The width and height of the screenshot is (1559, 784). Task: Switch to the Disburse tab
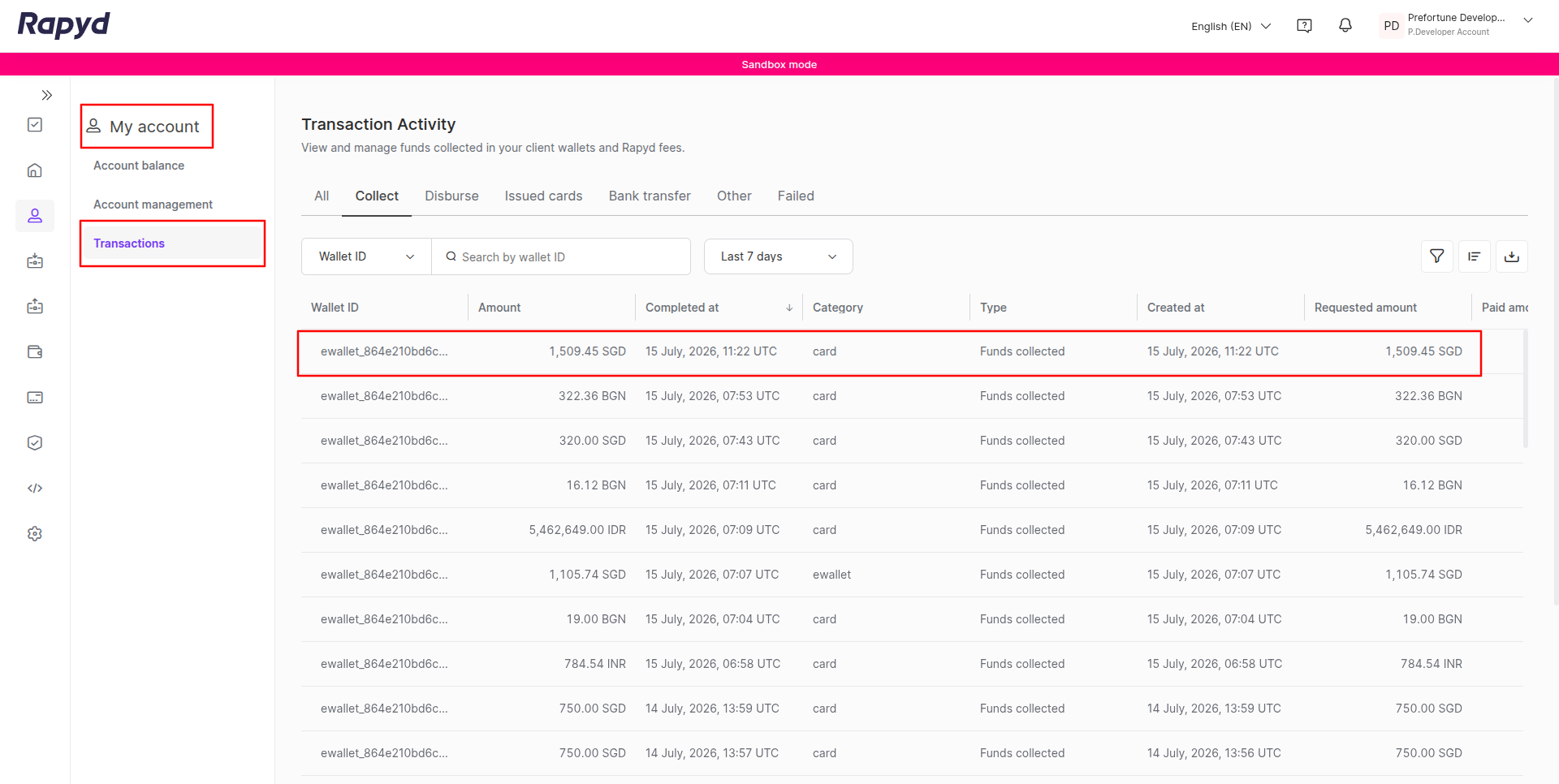[451, 196]
